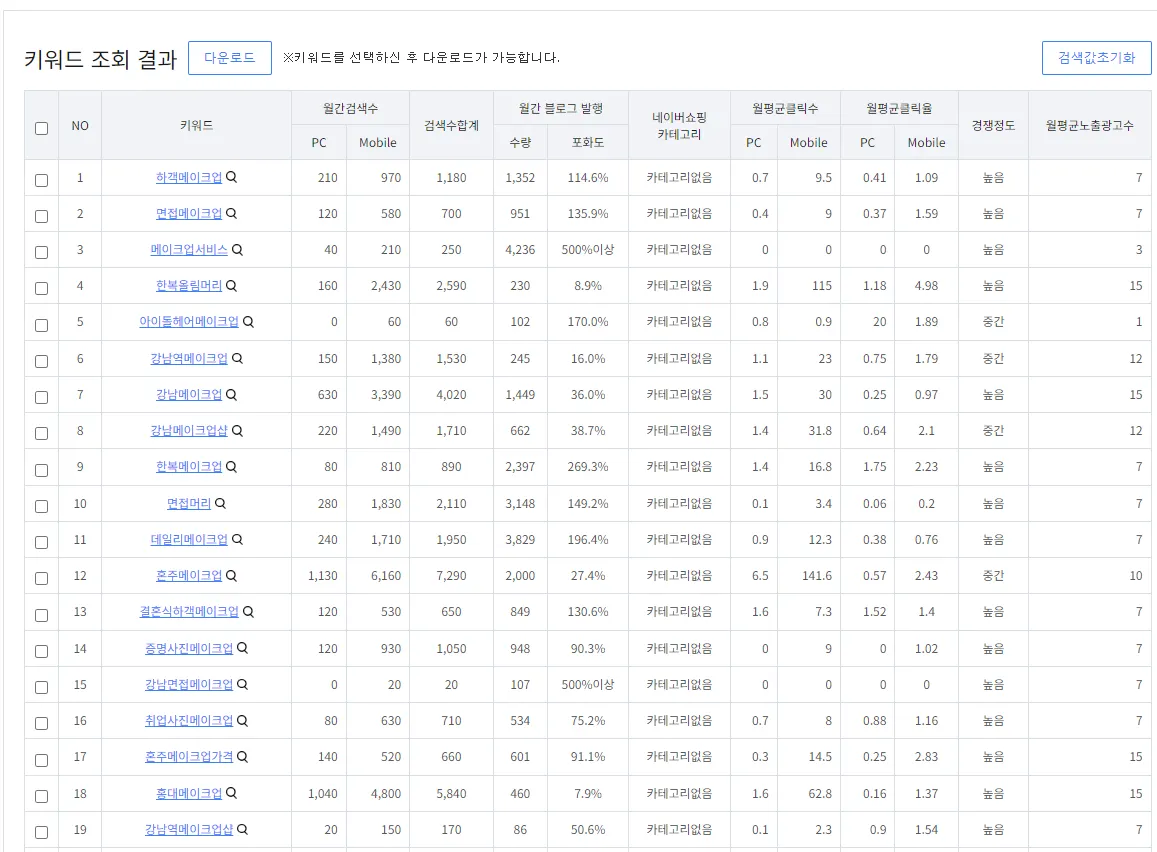Click the 월평균노출광고수 column header
Viewport: 1157px width, 852px height.
[x=1089, y=125]
